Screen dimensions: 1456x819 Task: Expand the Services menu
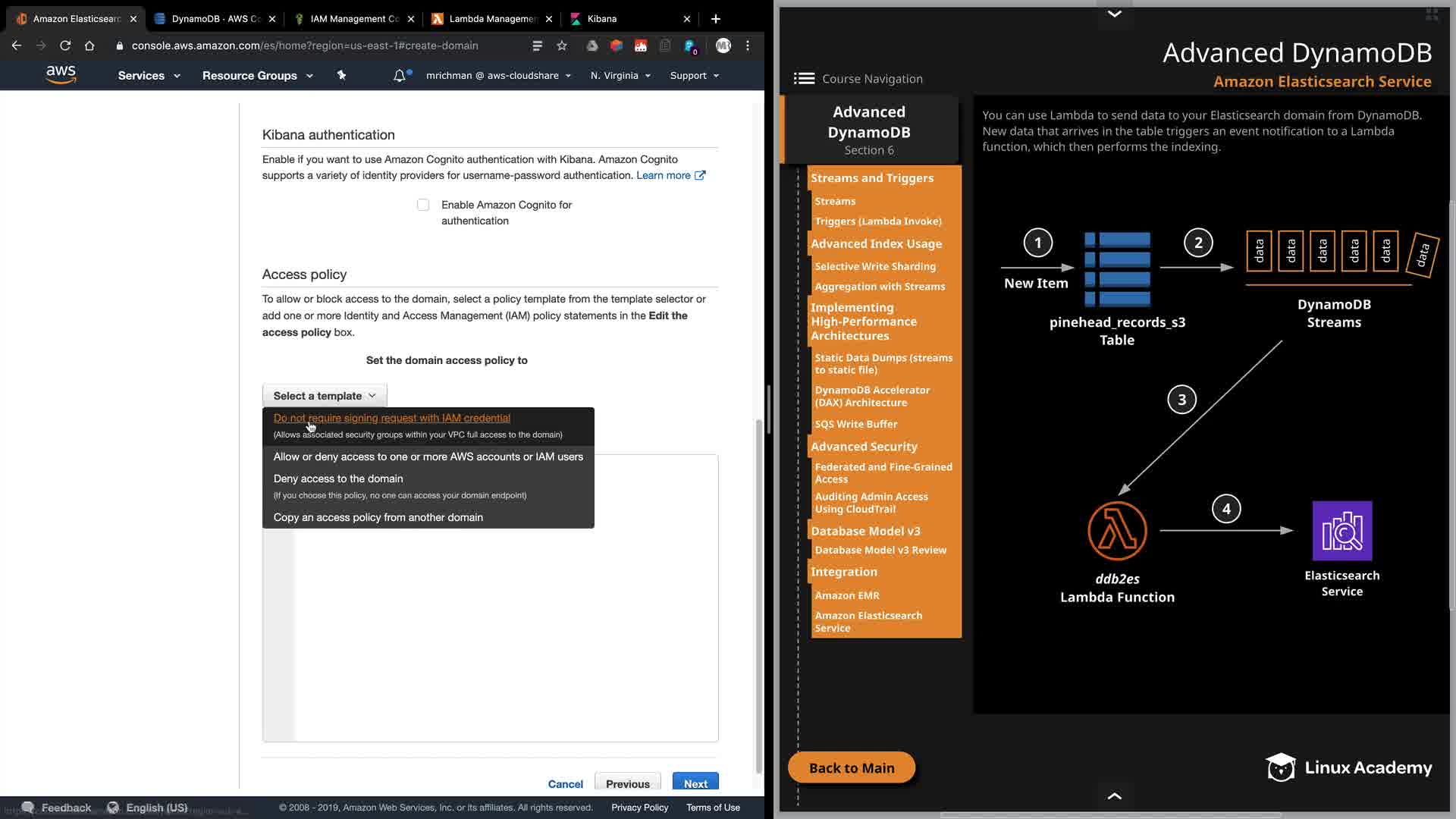point(149,76)
